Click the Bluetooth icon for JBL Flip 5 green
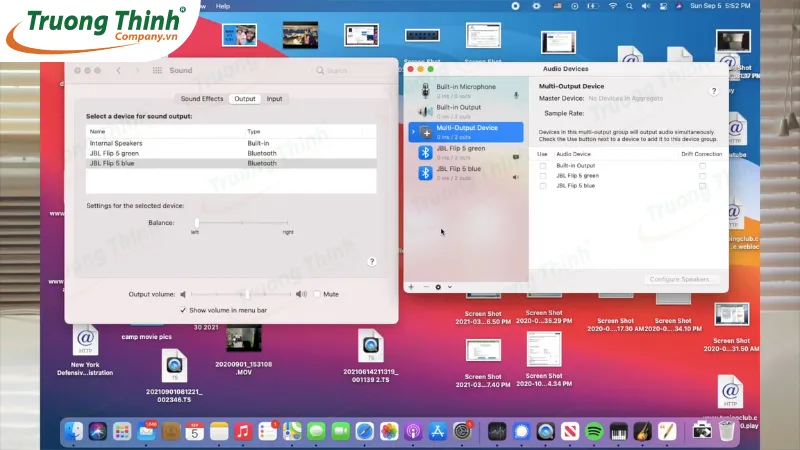800x450 pixels. pos(425,152)
